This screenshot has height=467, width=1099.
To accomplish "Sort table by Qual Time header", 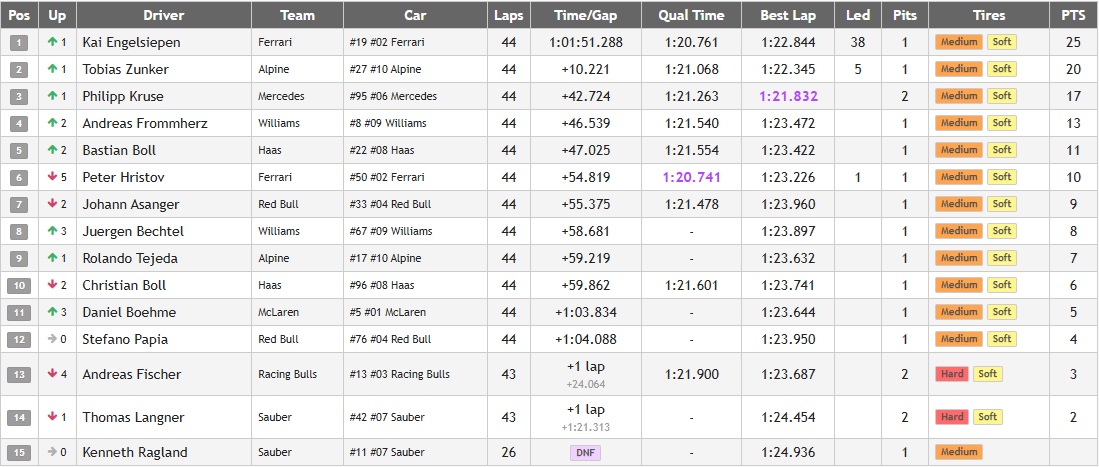I will coord(691,15).
